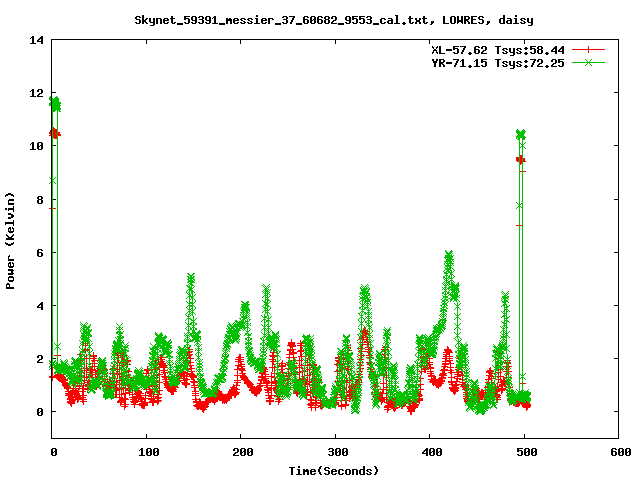Click the red calibration peak near 500 seconds
This screenshot has width=640, height=480.
tap(520, 159)
